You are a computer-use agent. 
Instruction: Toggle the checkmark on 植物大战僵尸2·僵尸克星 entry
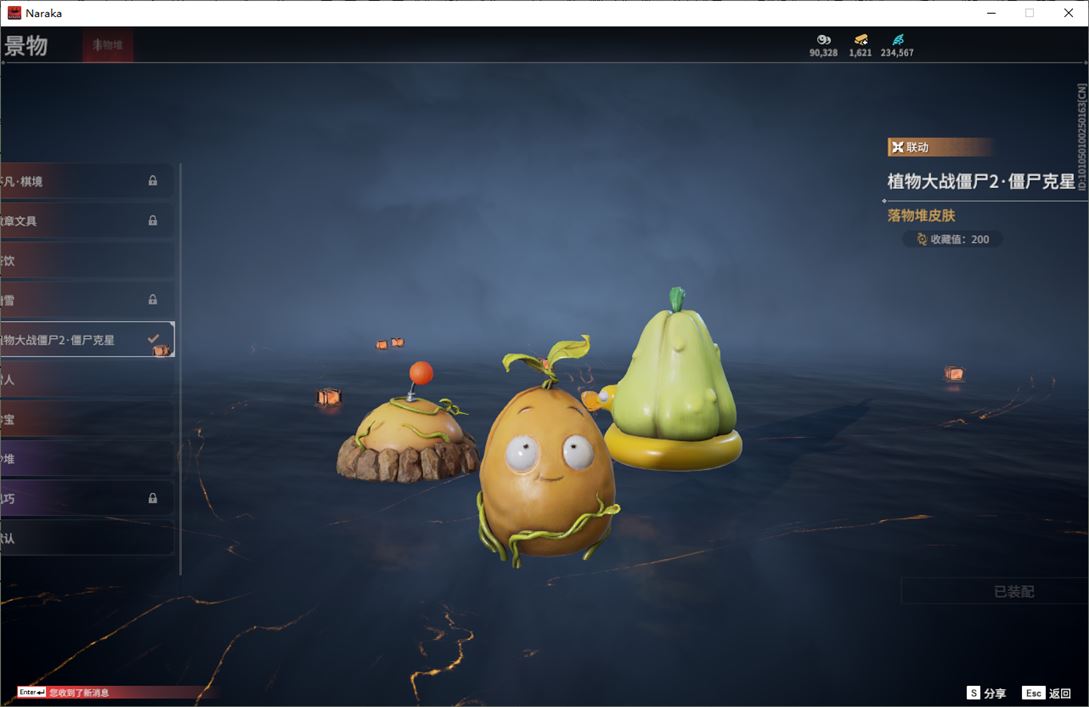point(154,339)
